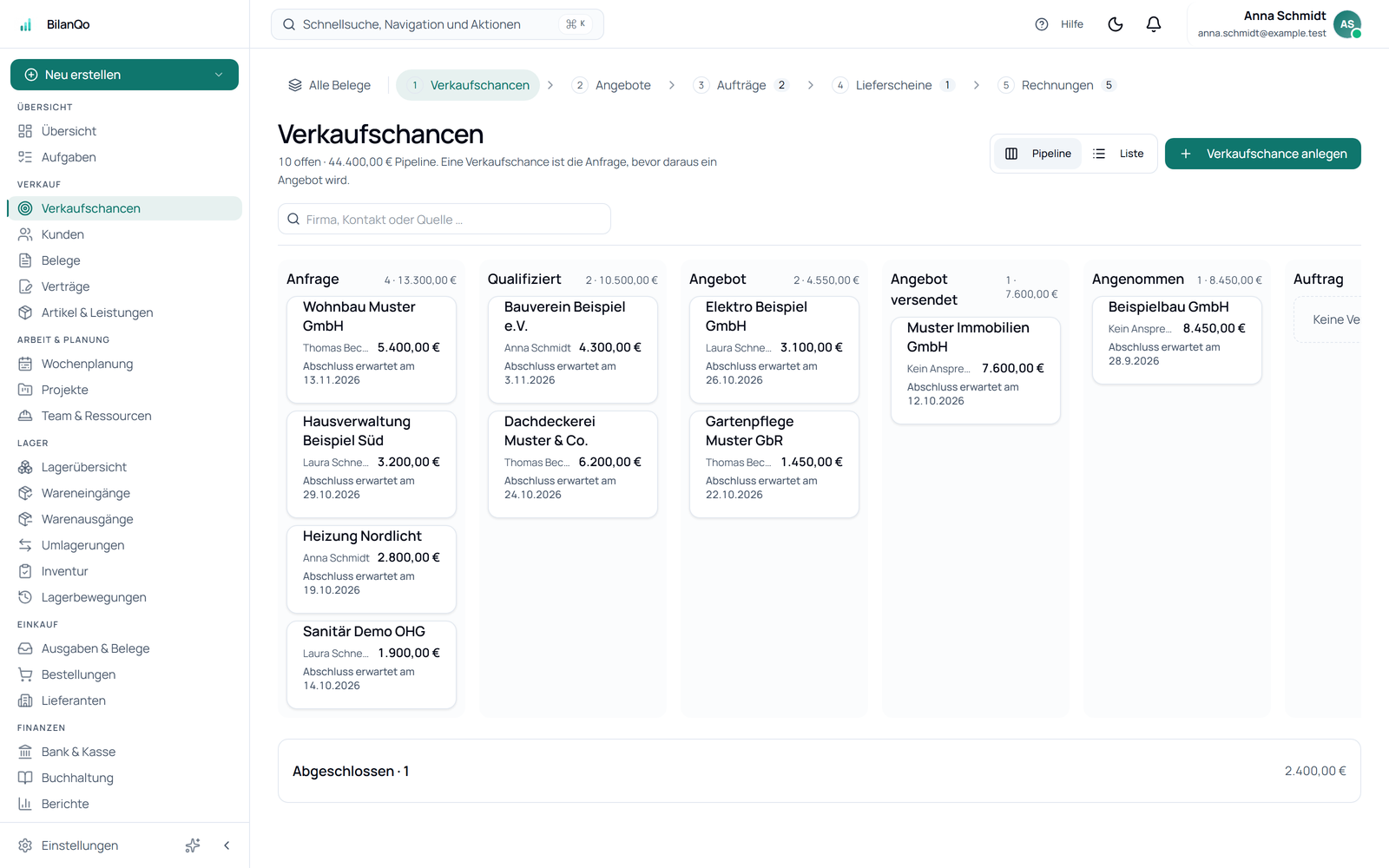Open Kunden in sidebar

point(125,234)
